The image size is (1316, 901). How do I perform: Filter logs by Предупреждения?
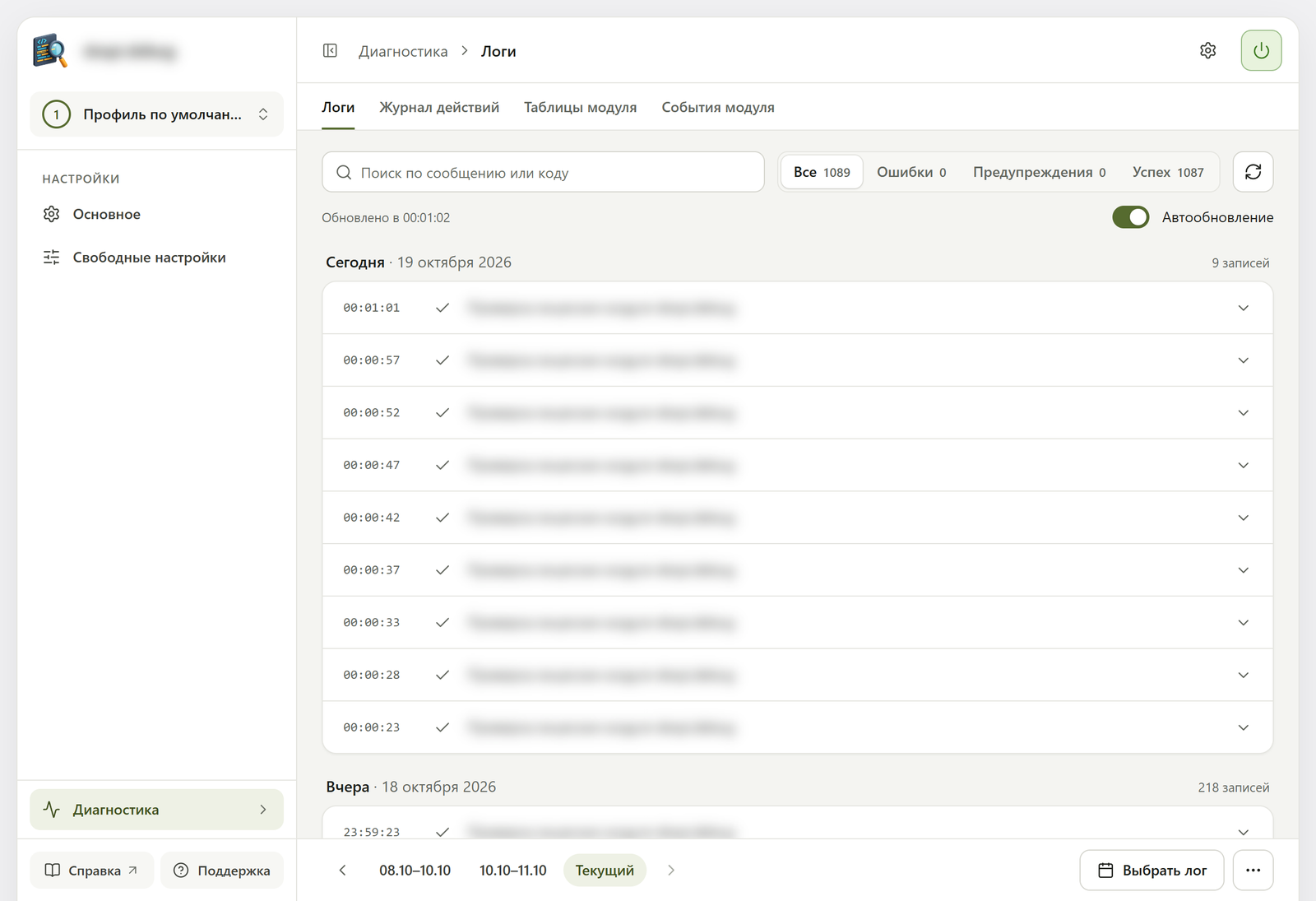coord(1039,172)
